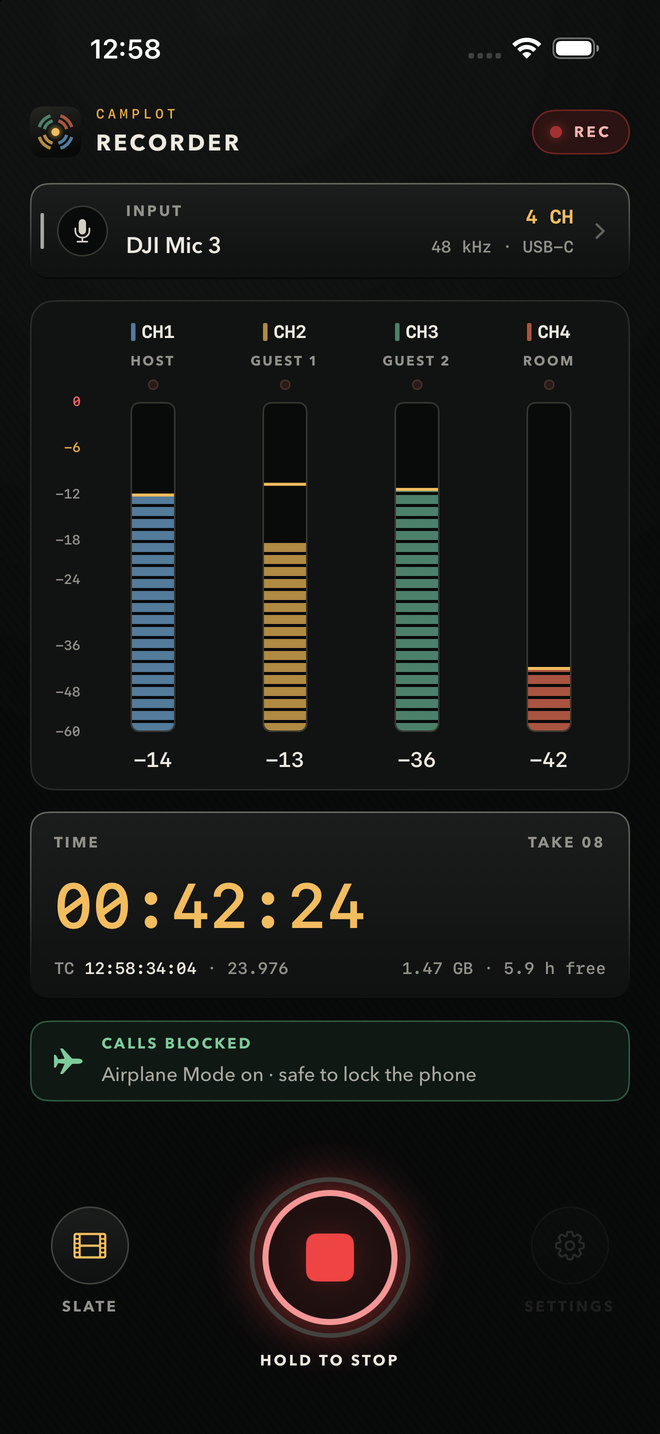Tap the TC 12:58:34:04 timecode
This screenshot has height=1434, width=660.
125,968
